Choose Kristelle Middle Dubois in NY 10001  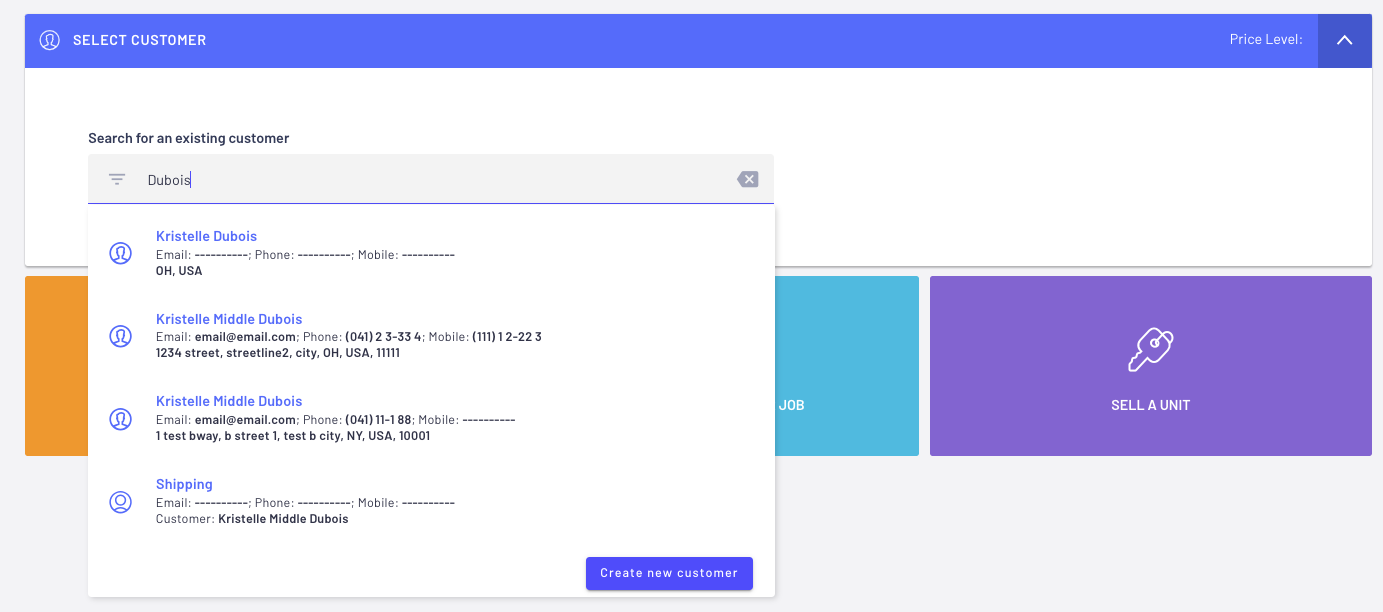[431, 419]
